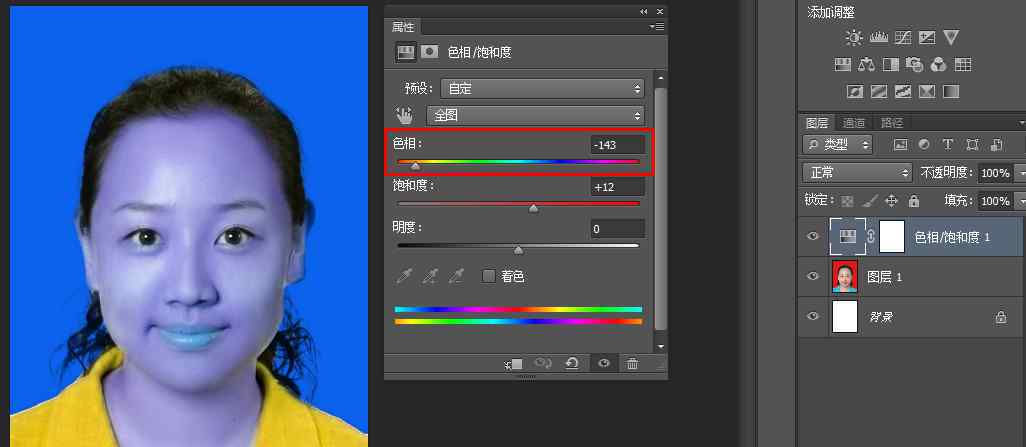The image size is (1026, 447).
Task: Add a Levels adjustment
Action: 878,38
